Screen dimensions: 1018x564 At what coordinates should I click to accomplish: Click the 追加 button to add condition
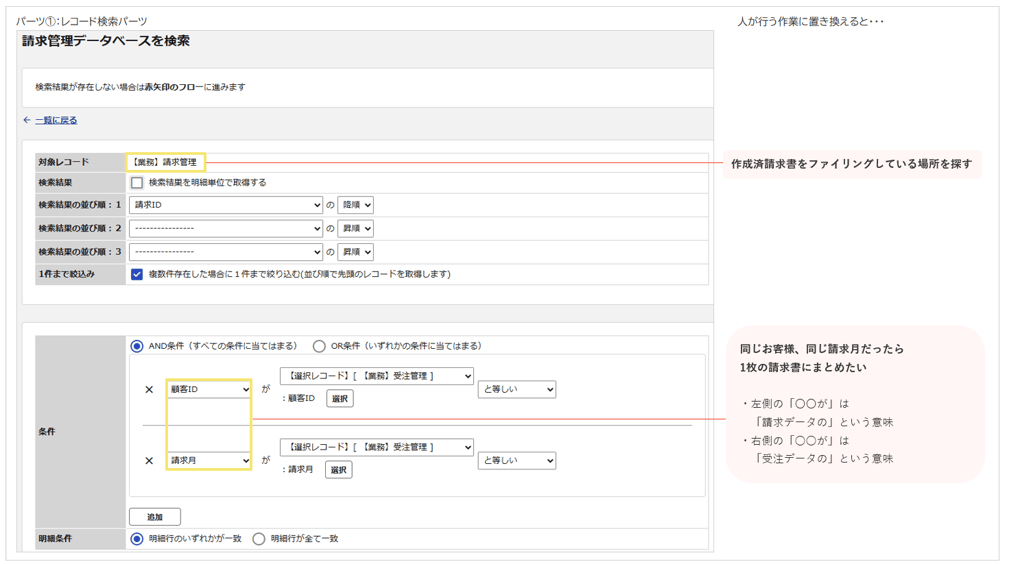click(x=155, y=517)
